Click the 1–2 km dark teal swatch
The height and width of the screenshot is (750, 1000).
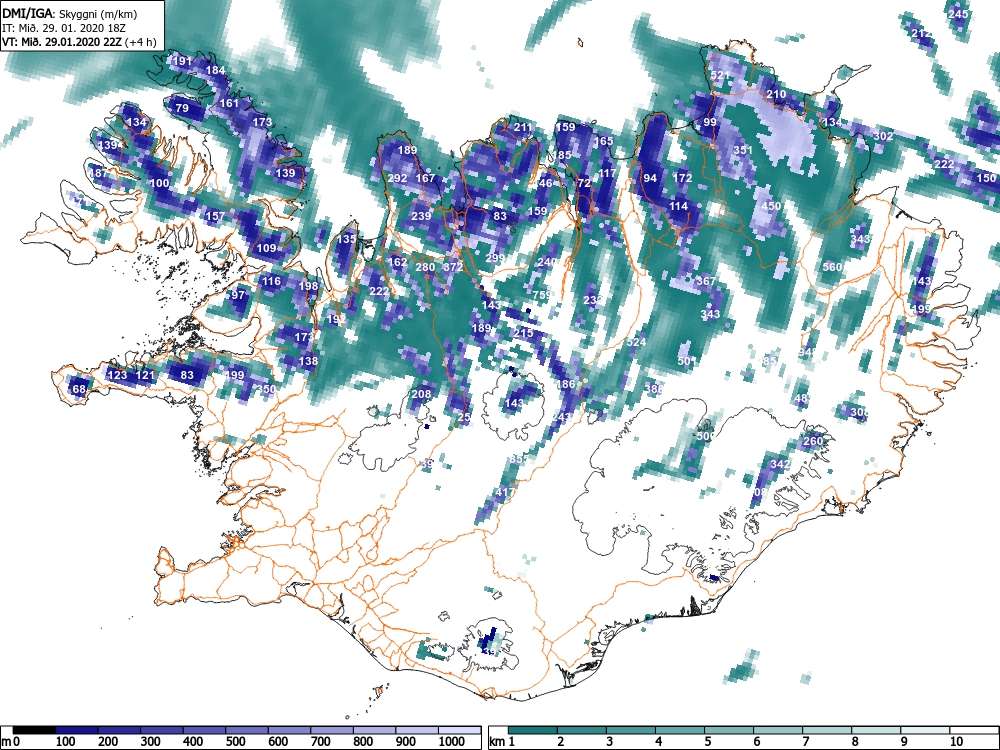pyautogui.click(x=533, y=730)
